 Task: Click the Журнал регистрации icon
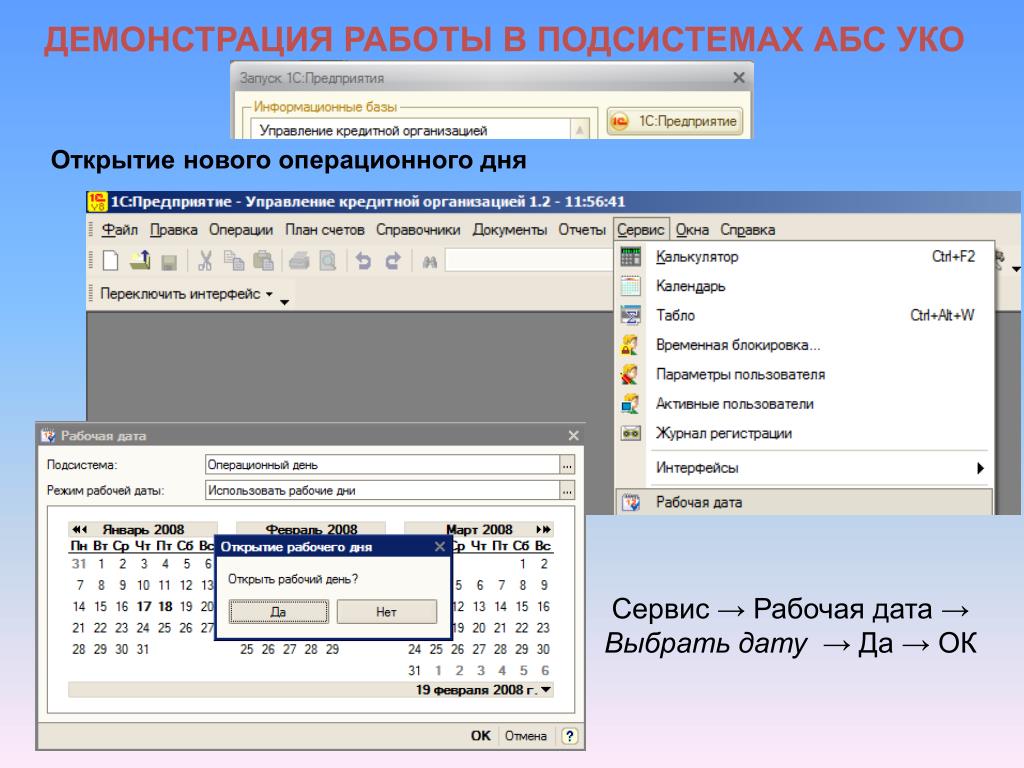630,433
